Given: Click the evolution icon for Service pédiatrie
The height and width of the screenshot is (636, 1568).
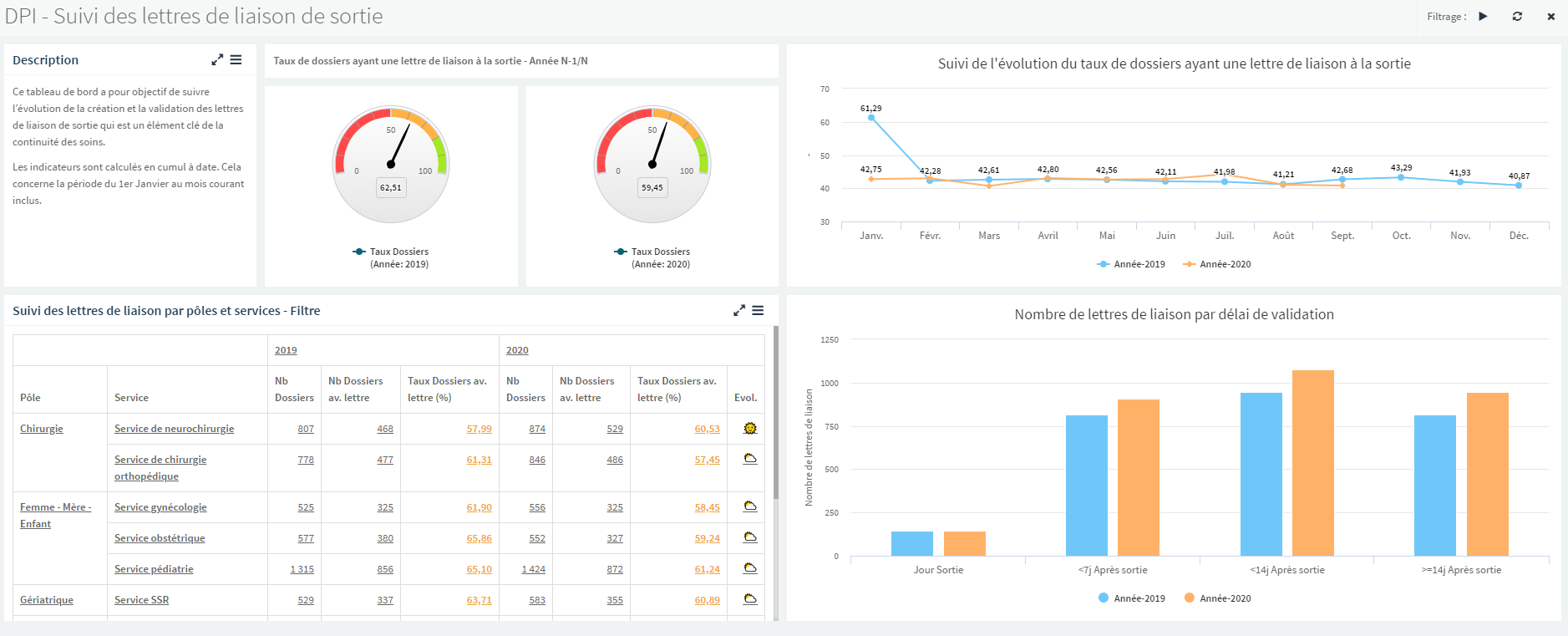Looking at the screenshot, I should (x=750, y=568).
